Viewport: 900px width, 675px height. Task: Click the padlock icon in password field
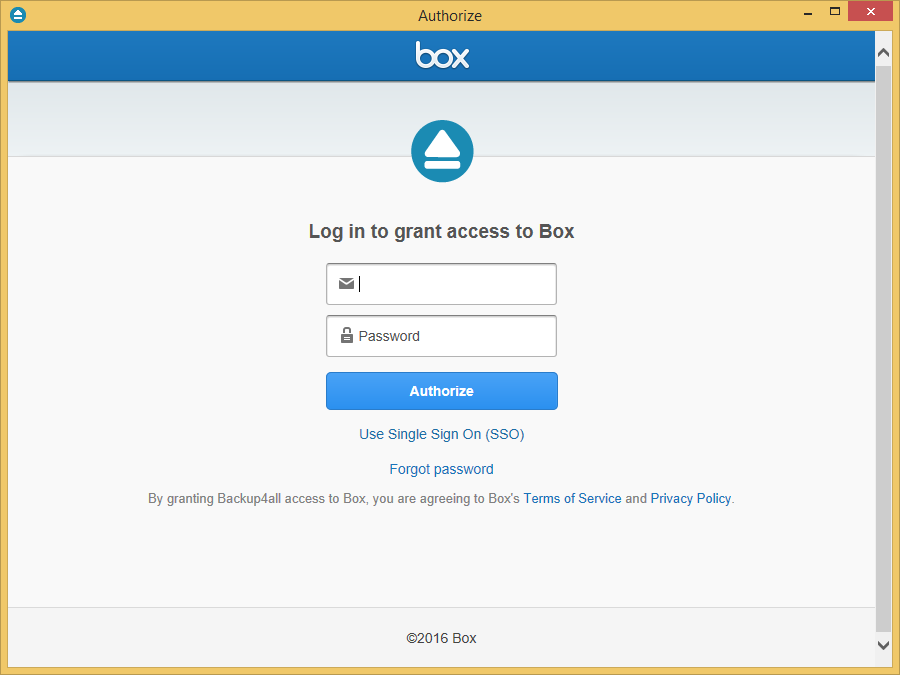click(346, 335)
